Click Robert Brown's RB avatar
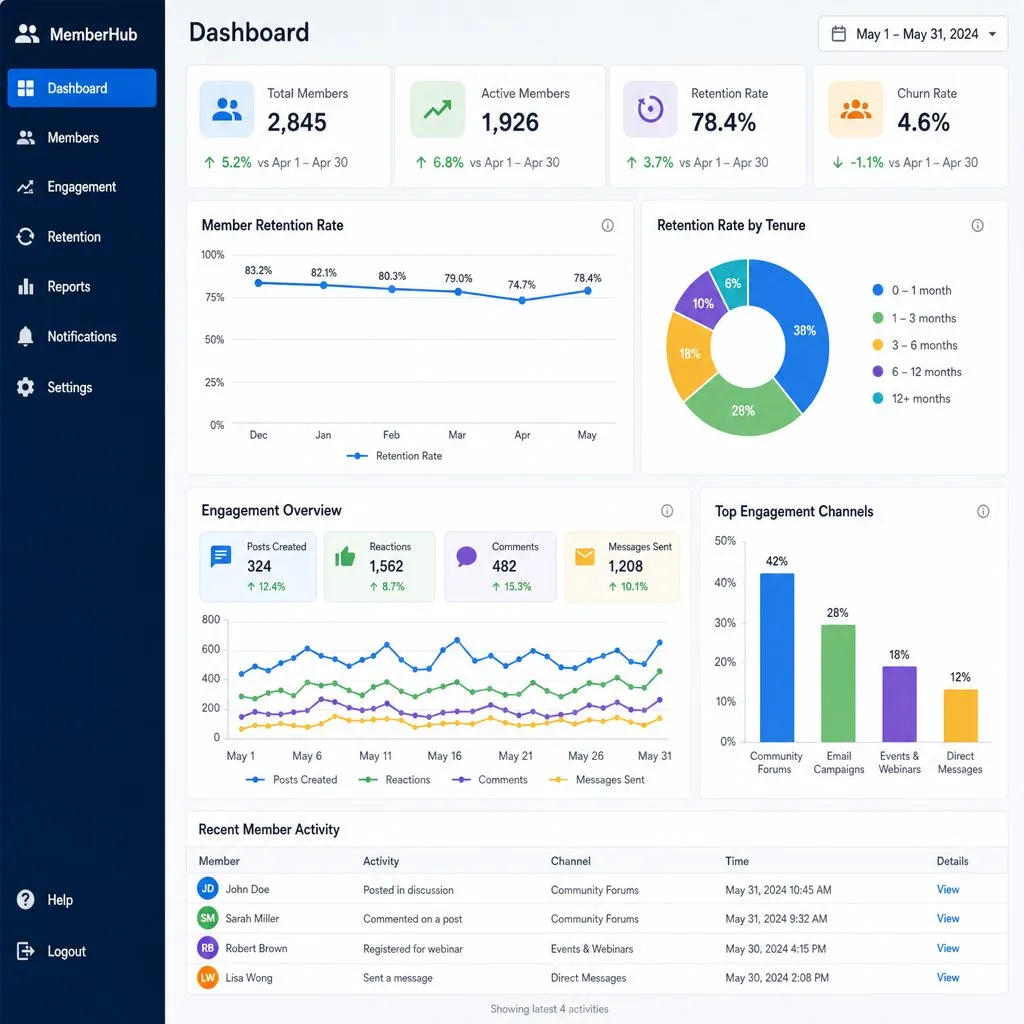Viewport: 1024px width, 1024px height. (208, 948)
